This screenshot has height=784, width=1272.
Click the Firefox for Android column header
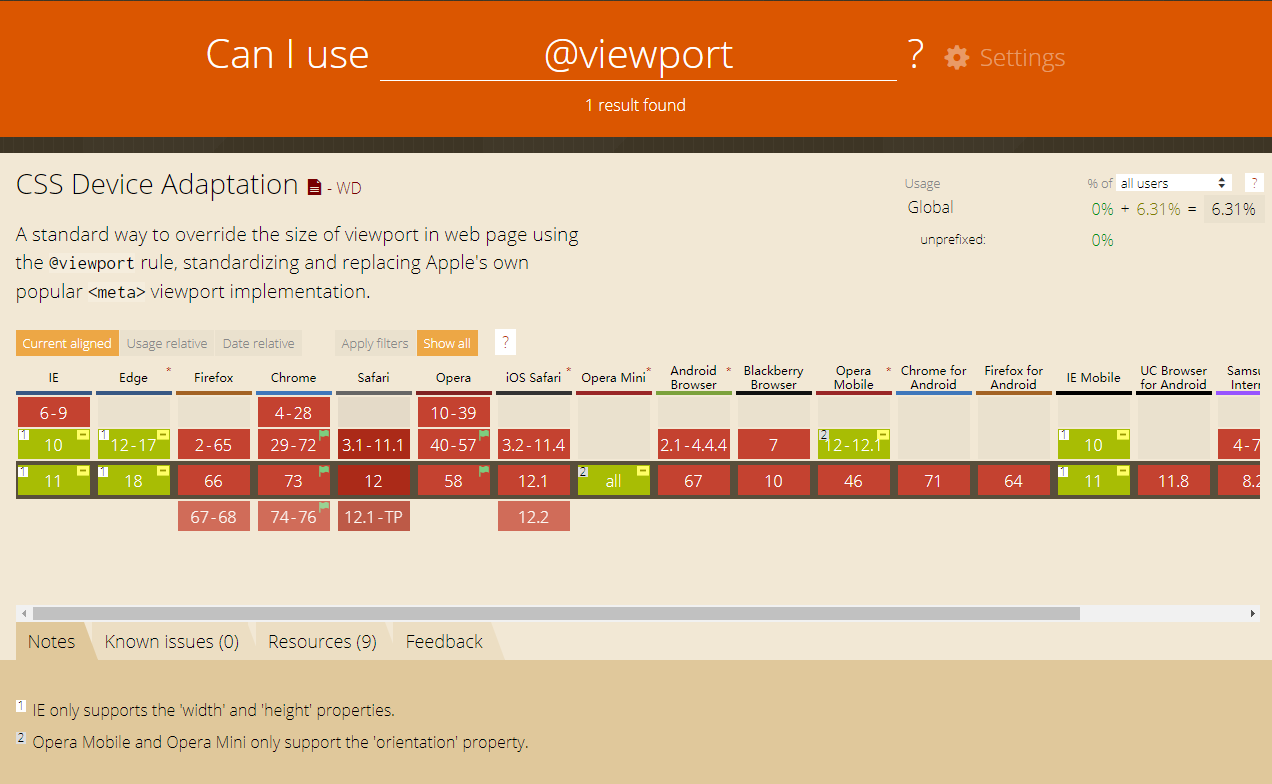click(1014, 378)
